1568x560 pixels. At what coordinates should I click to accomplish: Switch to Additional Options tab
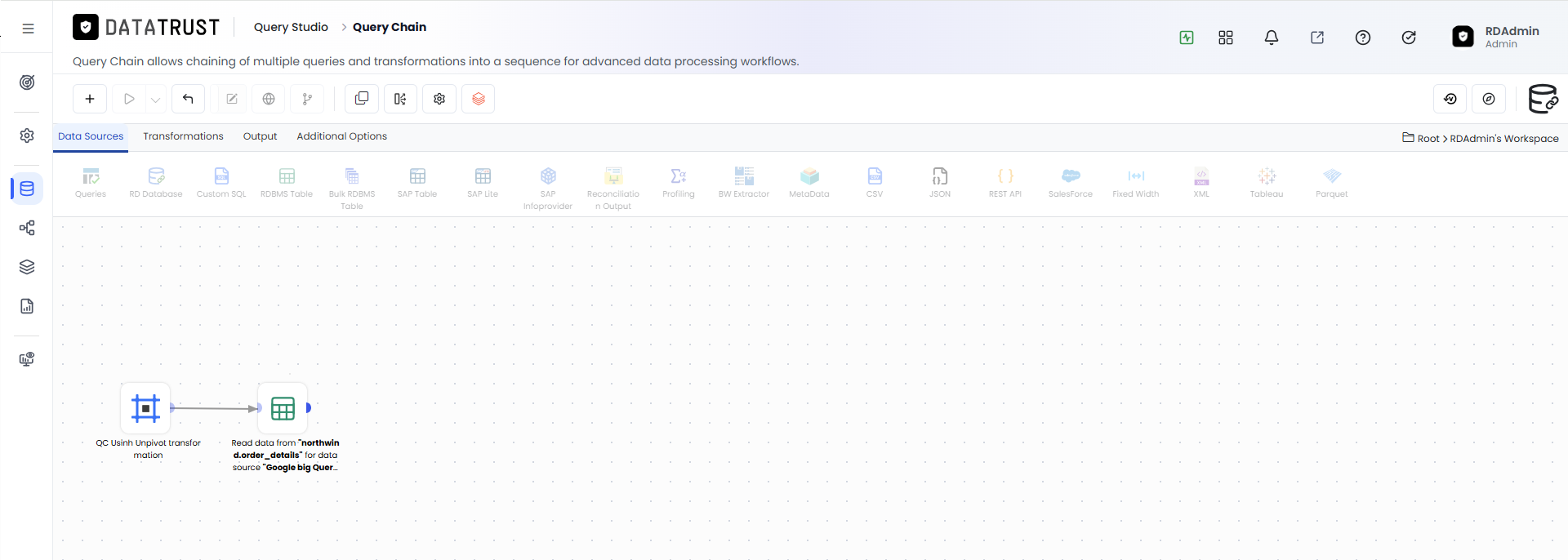pyautogui.click(x=341, y=136)
